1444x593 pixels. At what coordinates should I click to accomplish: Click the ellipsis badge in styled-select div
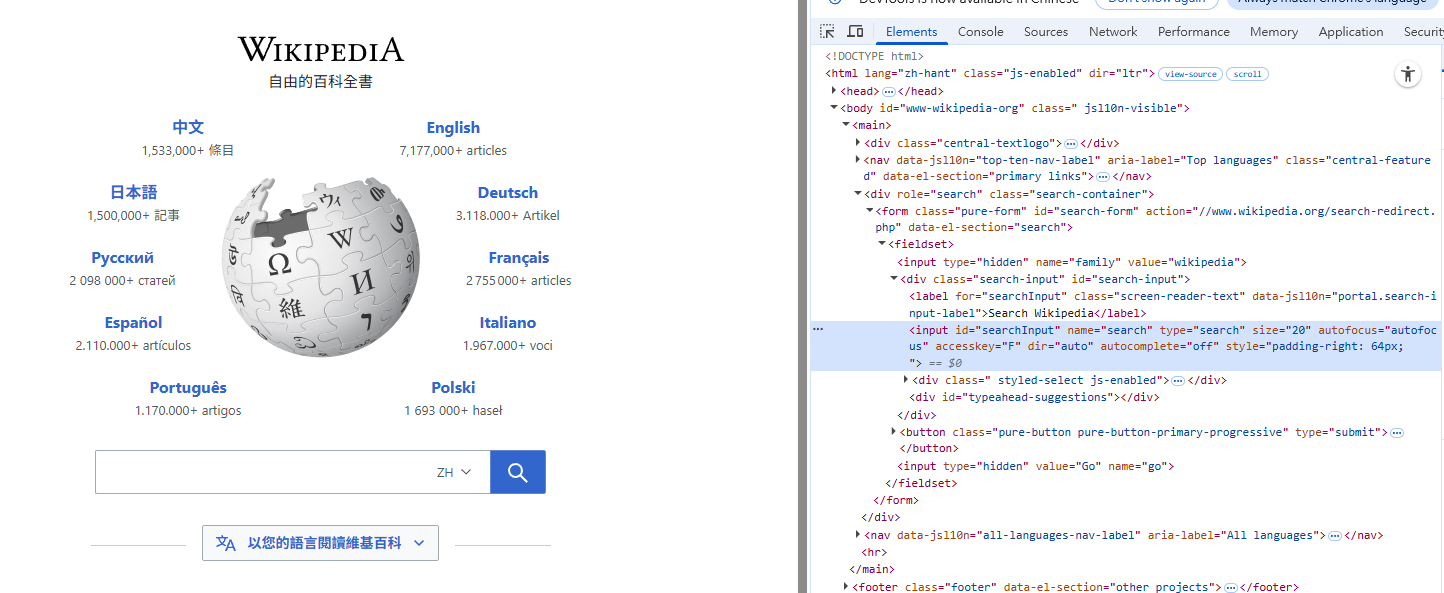click(1178, 380)
